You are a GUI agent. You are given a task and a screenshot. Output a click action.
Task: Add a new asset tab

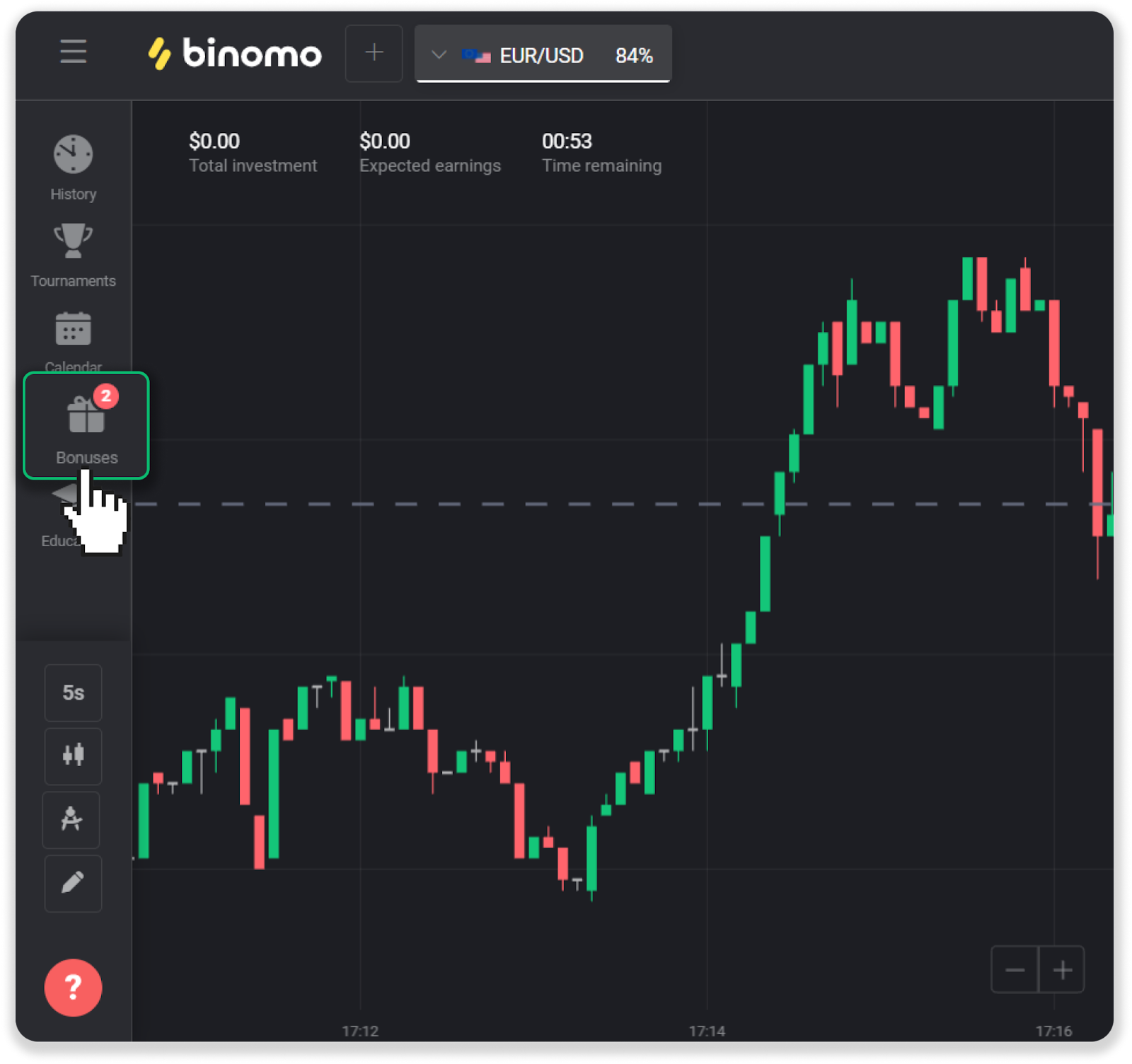374,53
